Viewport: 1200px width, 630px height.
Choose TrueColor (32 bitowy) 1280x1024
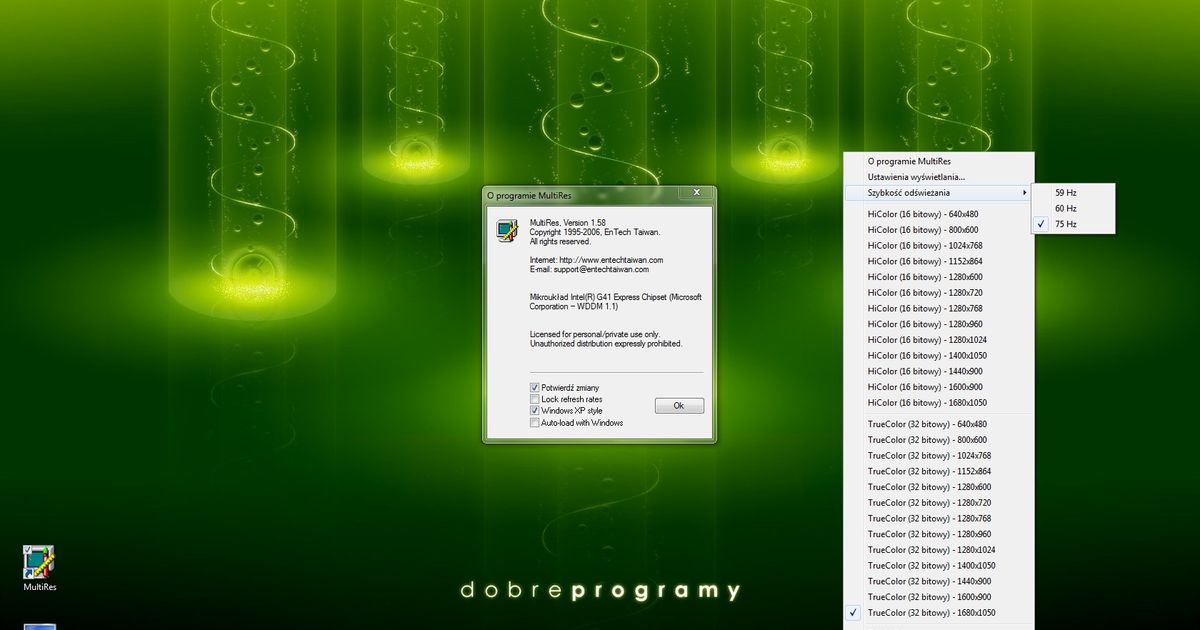[939, 550]
